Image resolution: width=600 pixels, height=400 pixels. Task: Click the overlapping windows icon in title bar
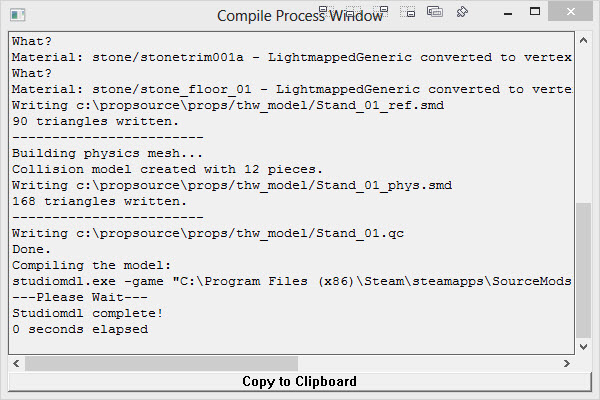435,11
